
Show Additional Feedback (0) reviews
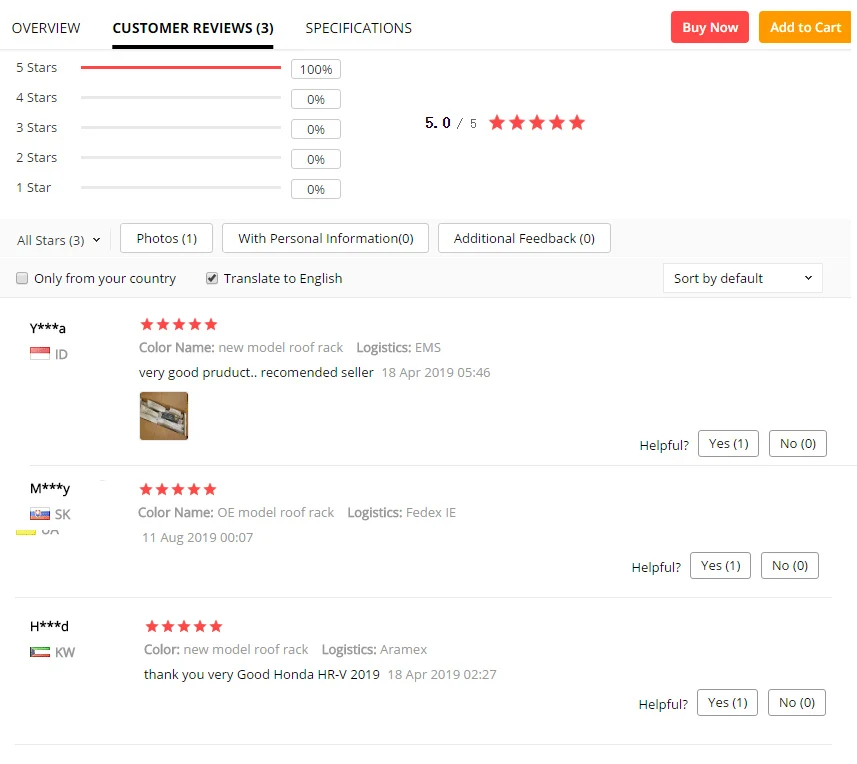tap(524, 238)
